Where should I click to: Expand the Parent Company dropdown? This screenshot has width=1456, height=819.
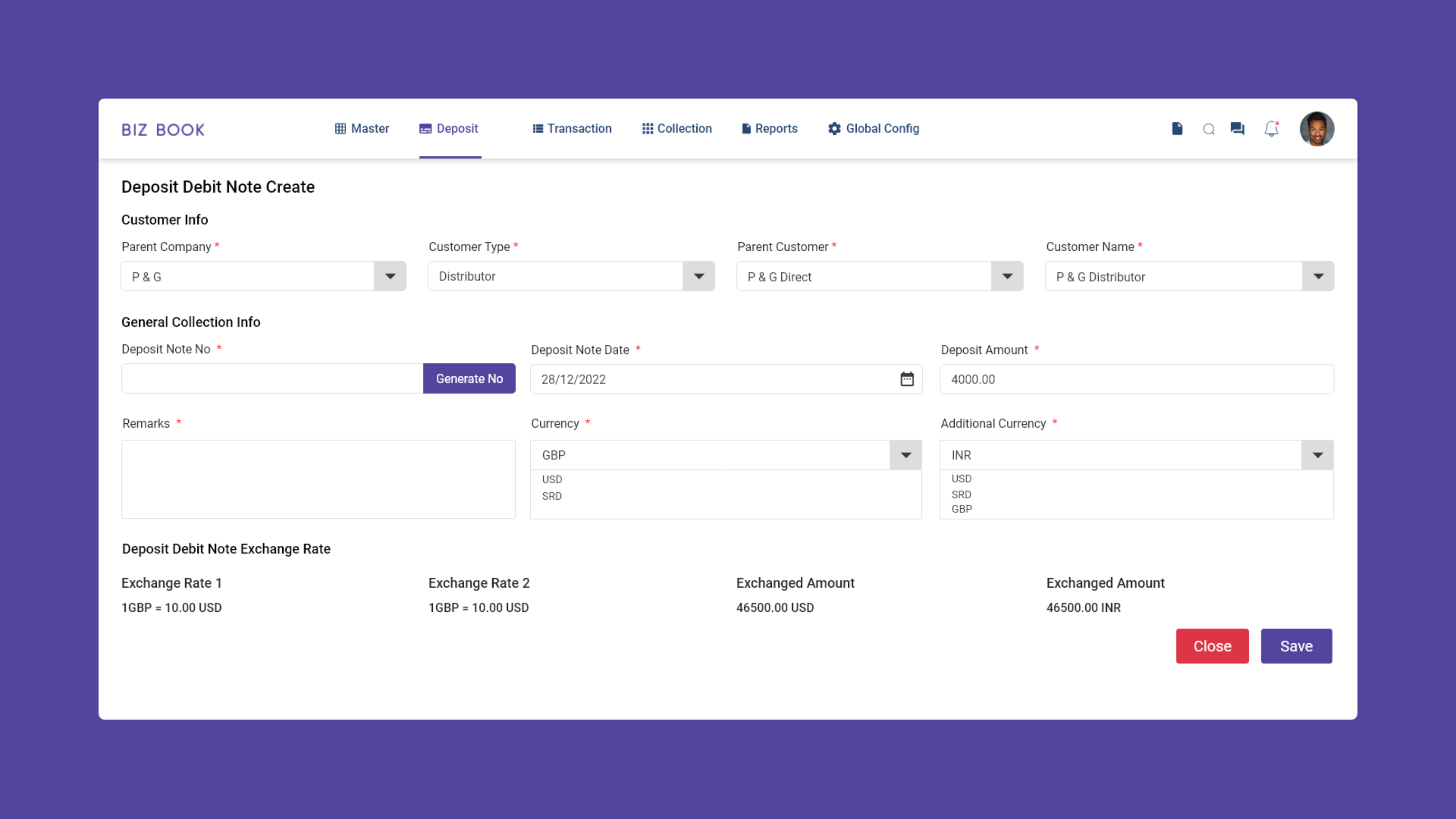tap(390, 276)
